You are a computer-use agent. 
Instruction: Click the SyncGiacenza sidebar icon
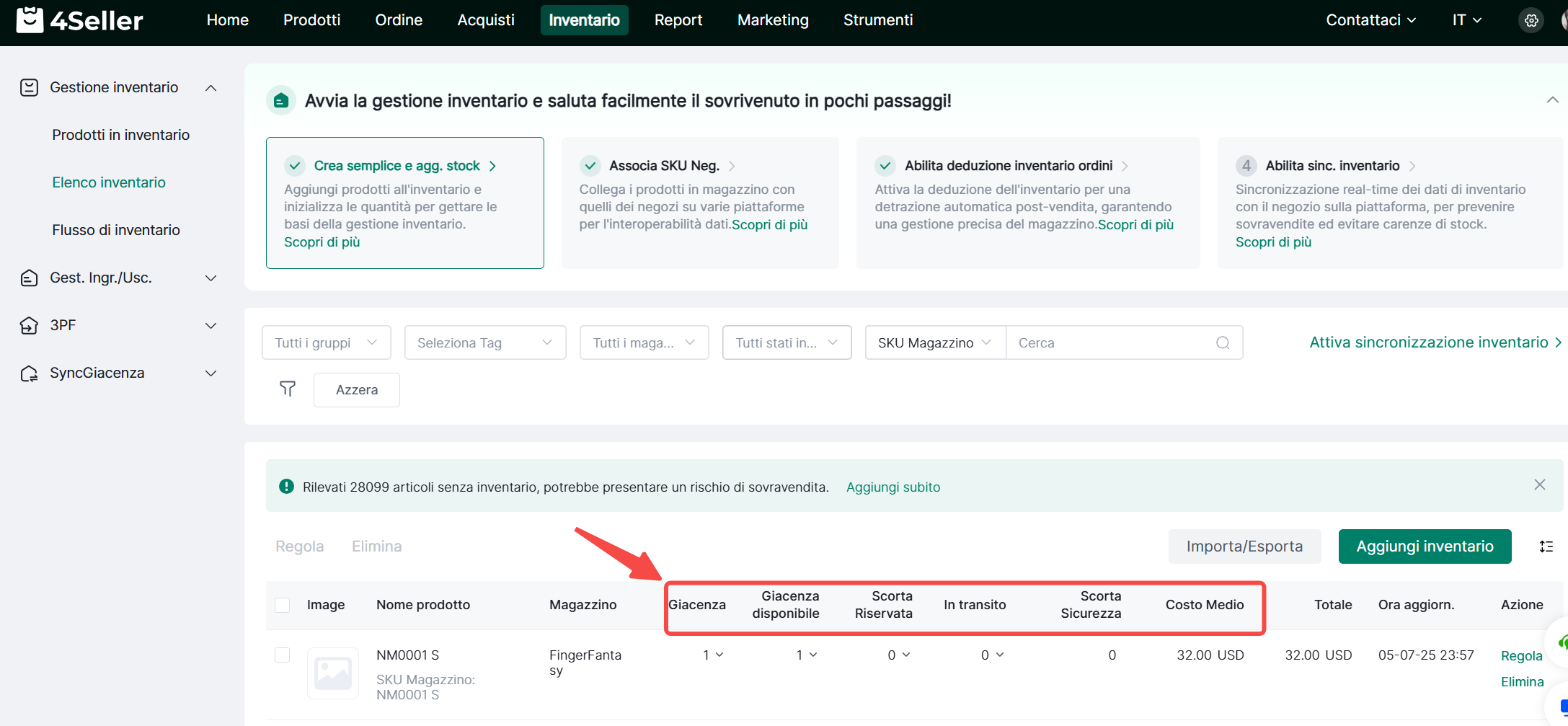tap(29, 373)
